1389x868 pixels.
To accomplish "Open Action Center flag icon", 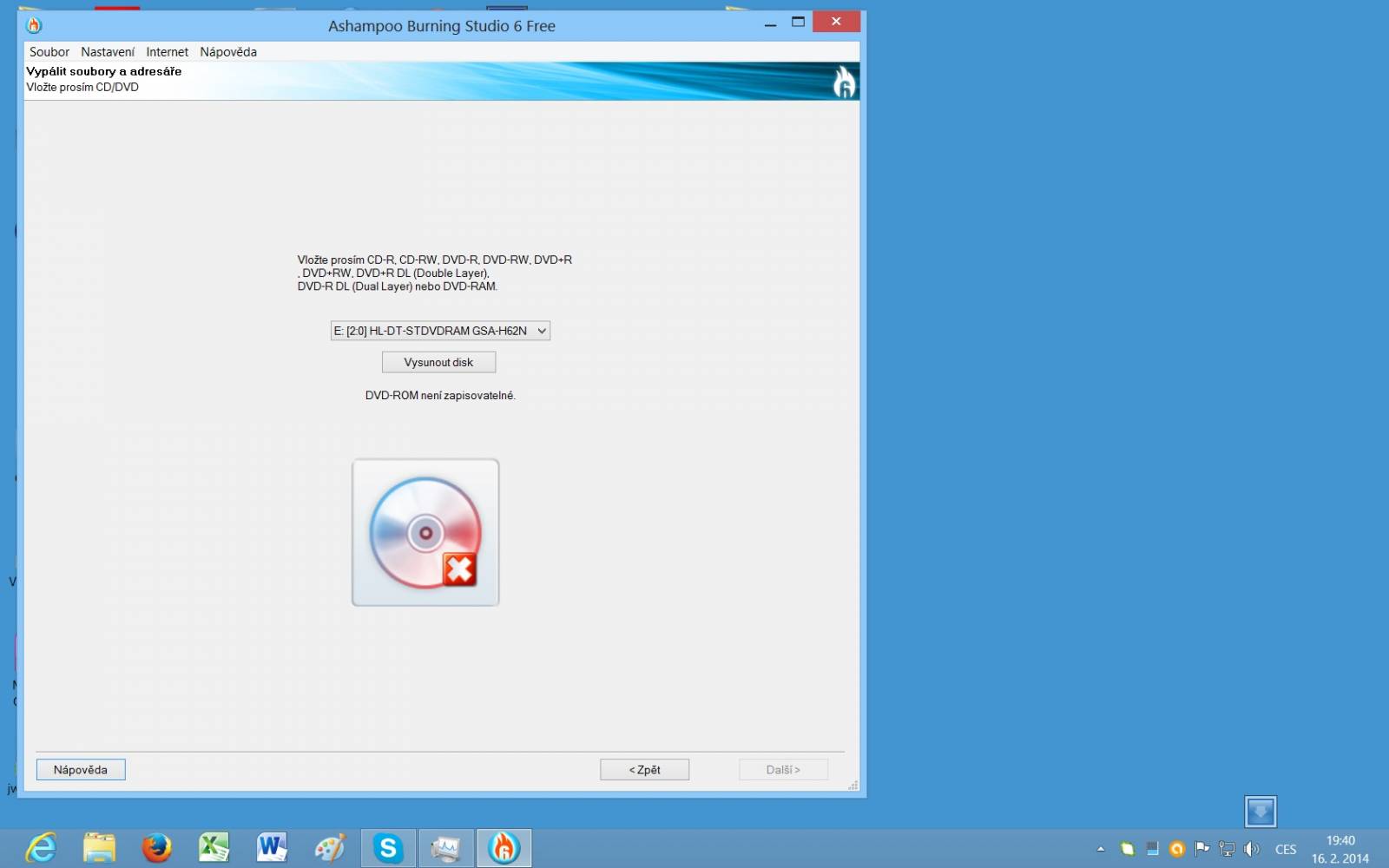I will click(1202, 849).
